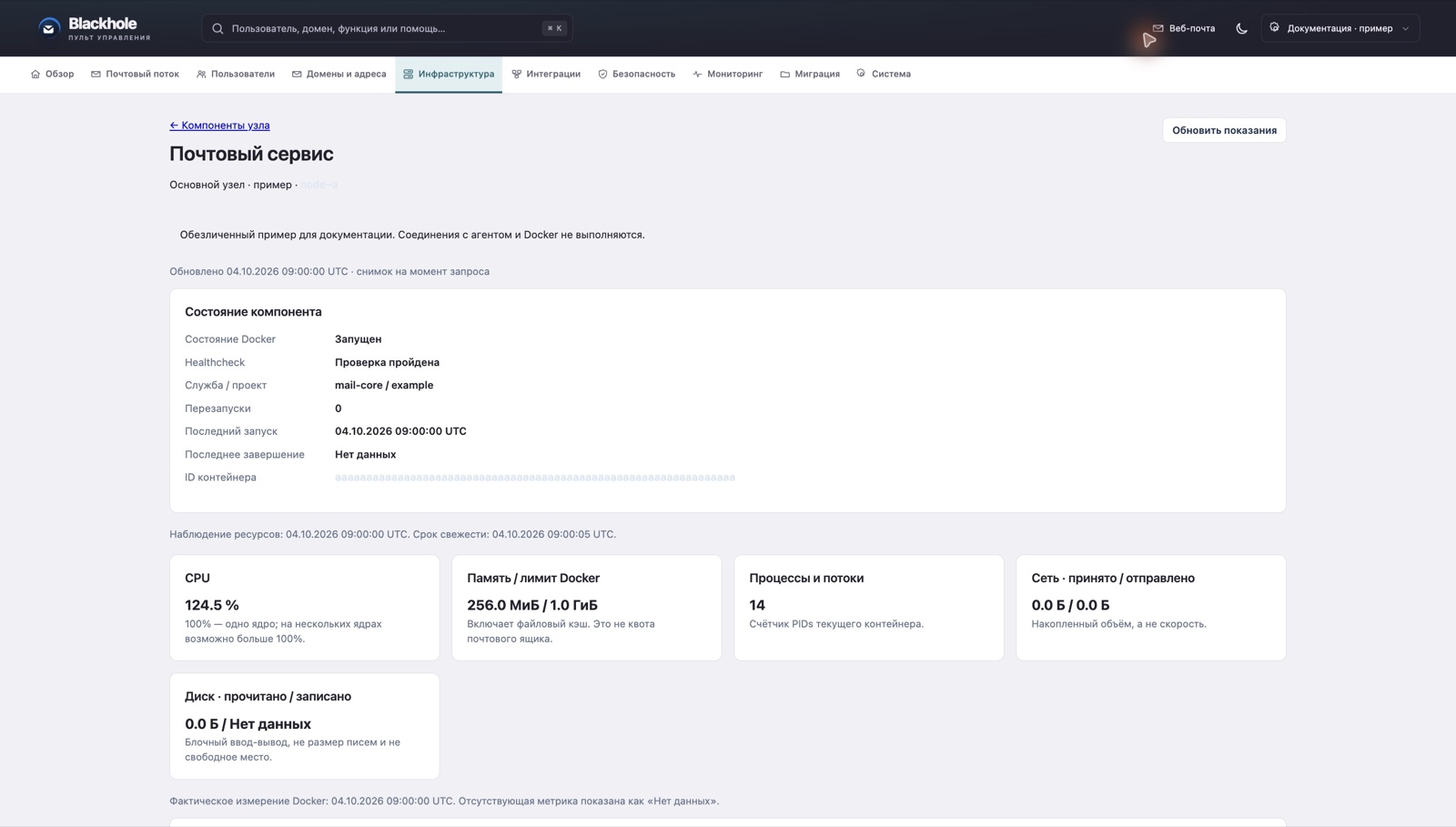Image resolution: width=1456 pixels, height=827 pixels.
Task: Click the Запущен Docker state value
Action: coord(358,339)
